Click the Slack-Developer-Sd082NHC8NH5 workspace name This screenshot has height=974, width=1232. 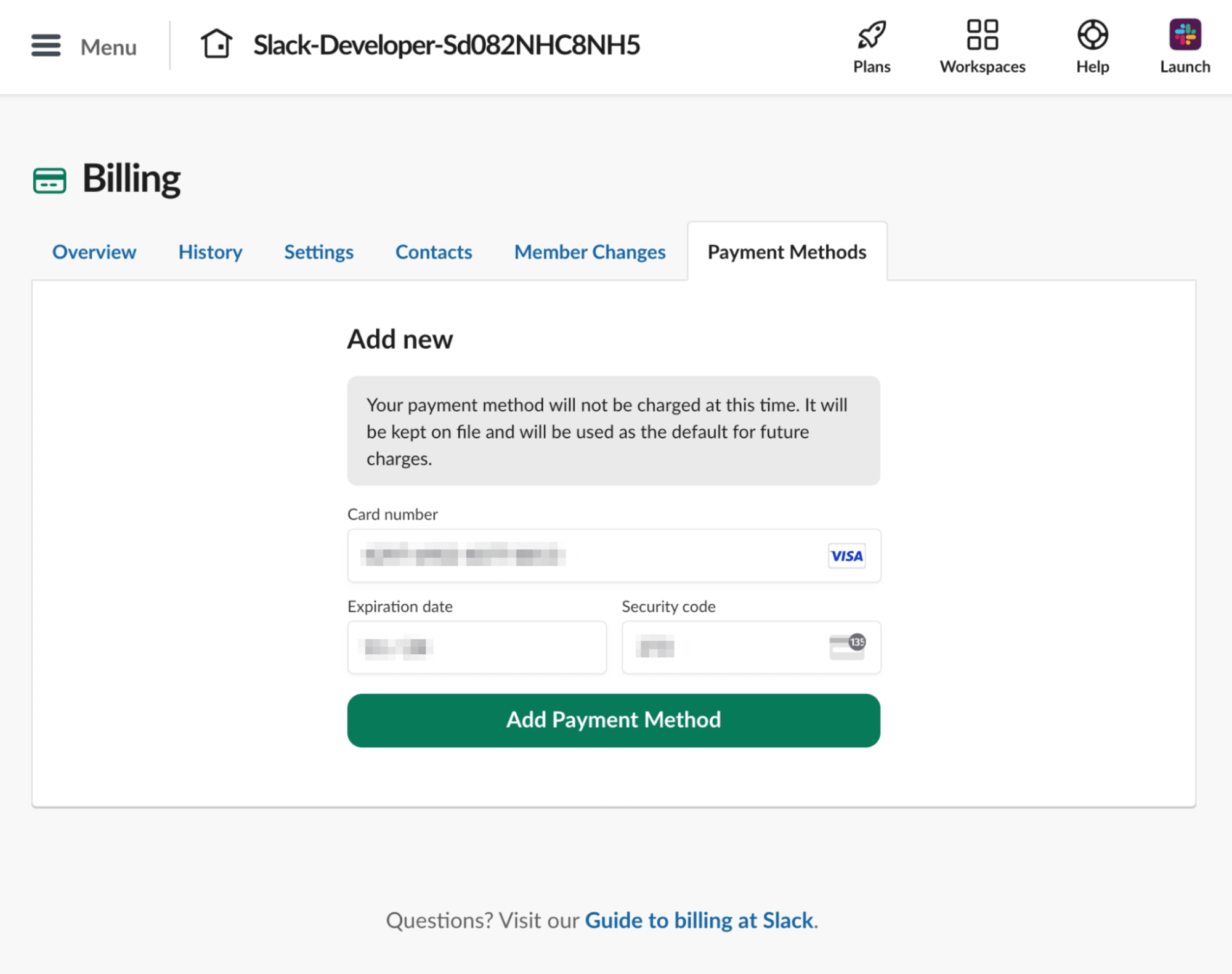coord(447,45)
